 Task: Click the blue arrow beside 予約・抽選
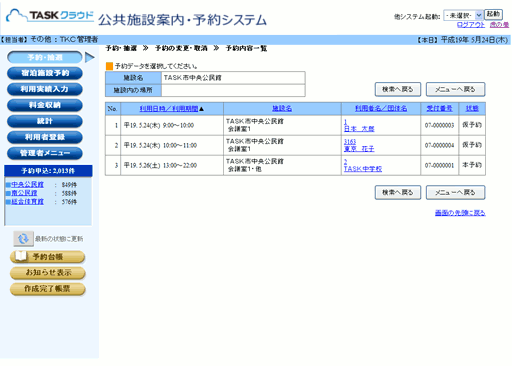[x=90, y=57]
